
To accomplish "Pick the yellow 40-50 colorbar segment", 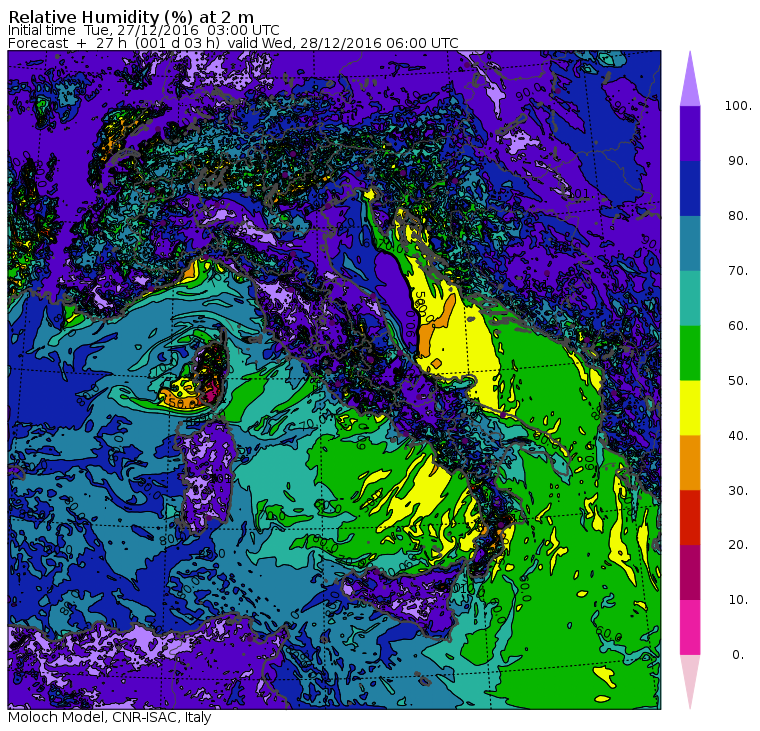I will tap(690, 408).
